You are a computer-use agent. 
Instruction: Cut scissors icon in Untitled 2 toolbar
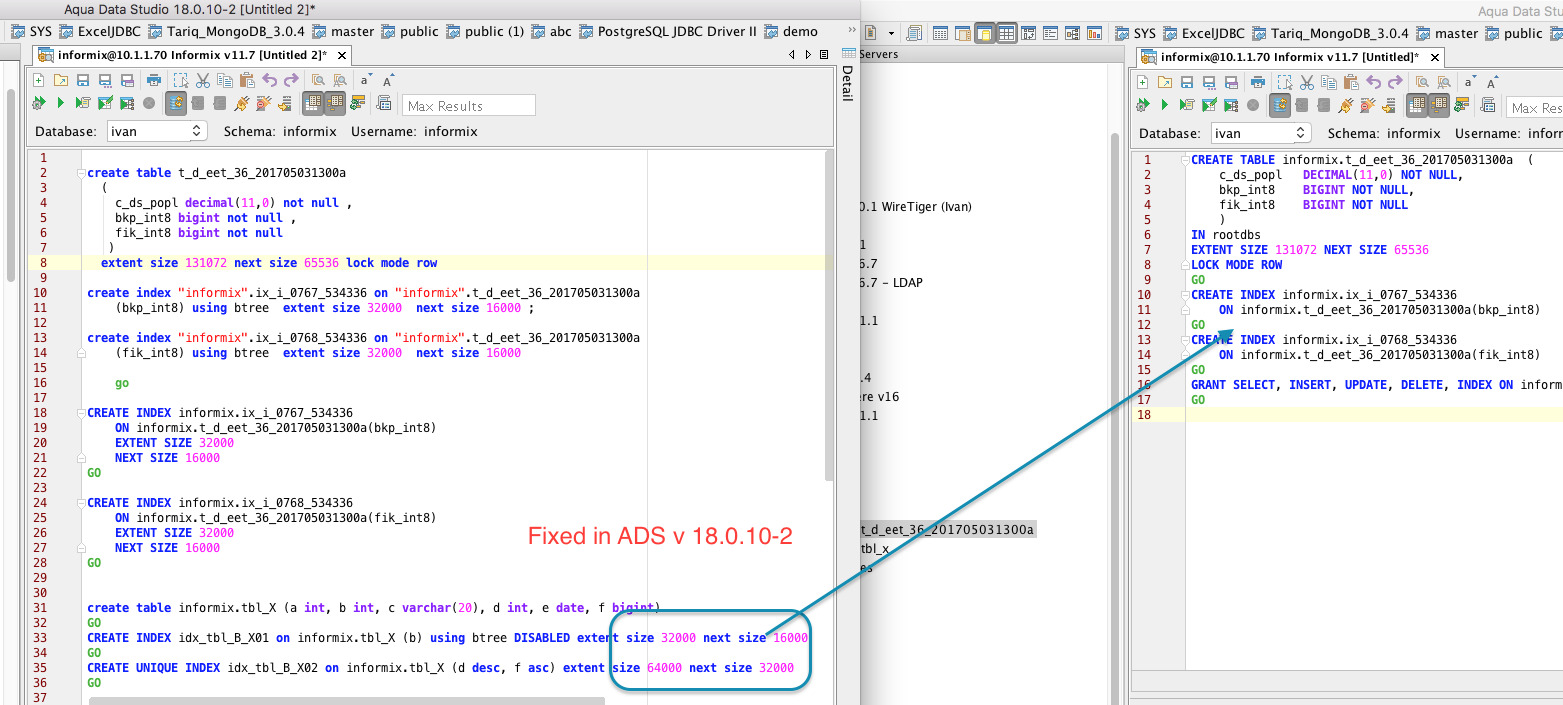[x=203, y=80]
